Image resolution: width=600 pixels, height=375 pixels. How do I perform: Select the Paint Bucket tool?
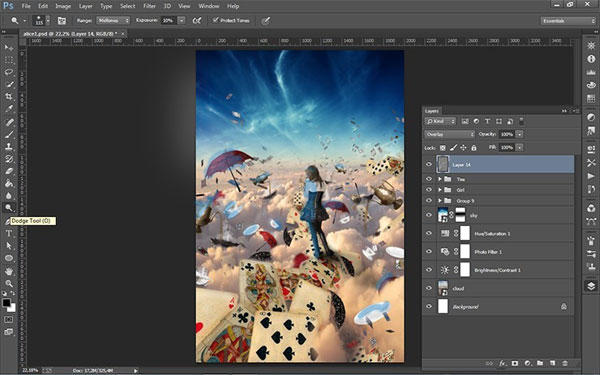[8, 183]
